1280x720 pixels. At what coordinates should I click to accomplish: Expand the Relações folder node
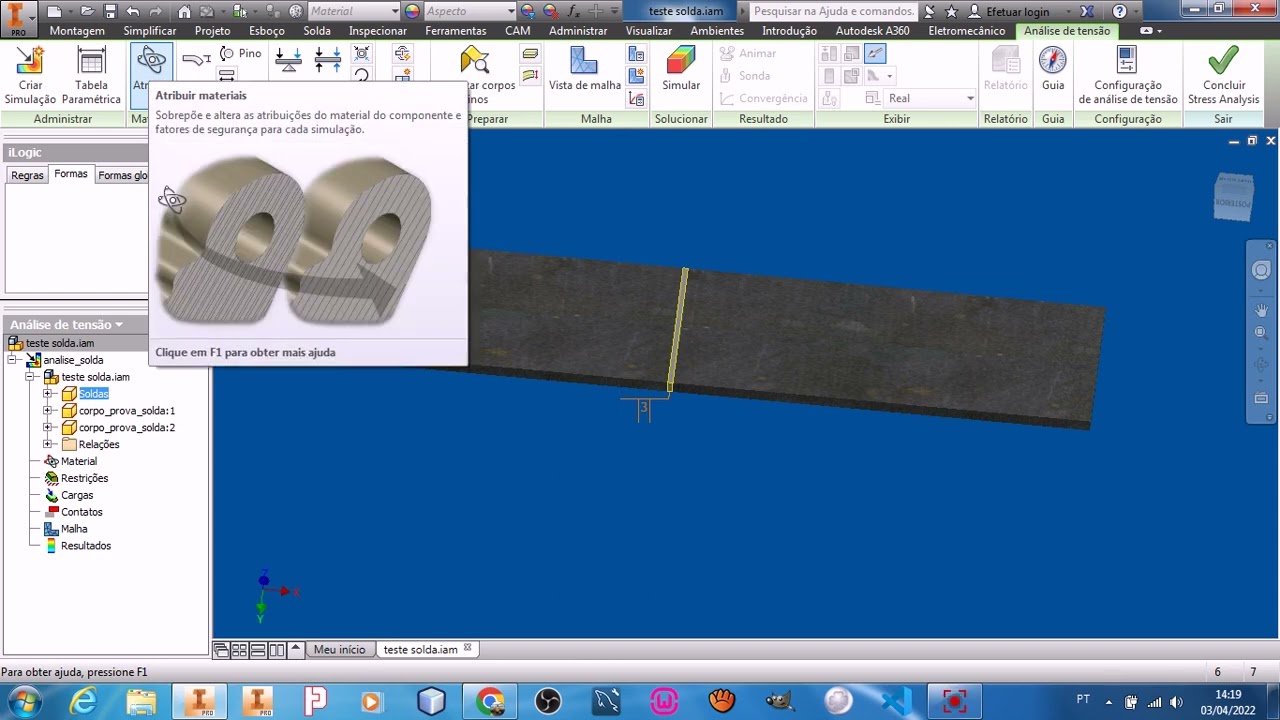point(47,444)
